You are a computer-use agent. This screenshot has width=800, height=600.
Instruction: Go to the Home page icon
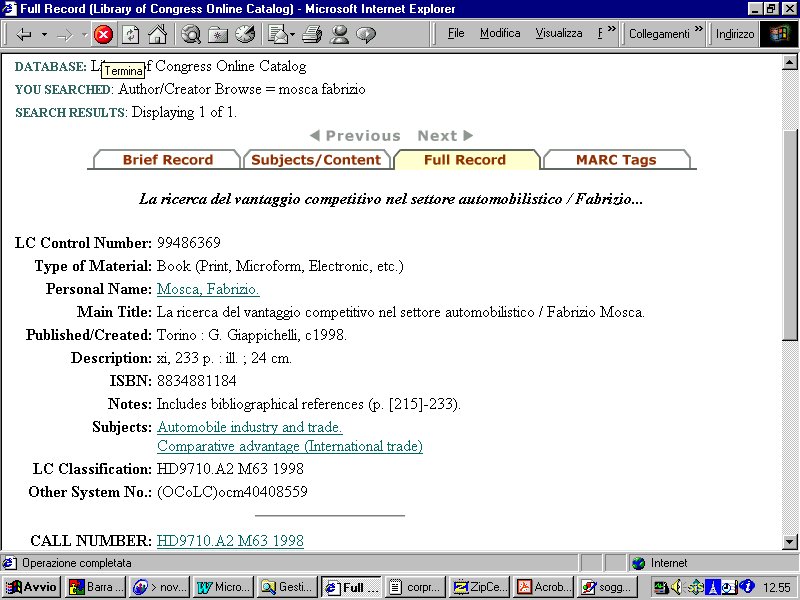157,34
